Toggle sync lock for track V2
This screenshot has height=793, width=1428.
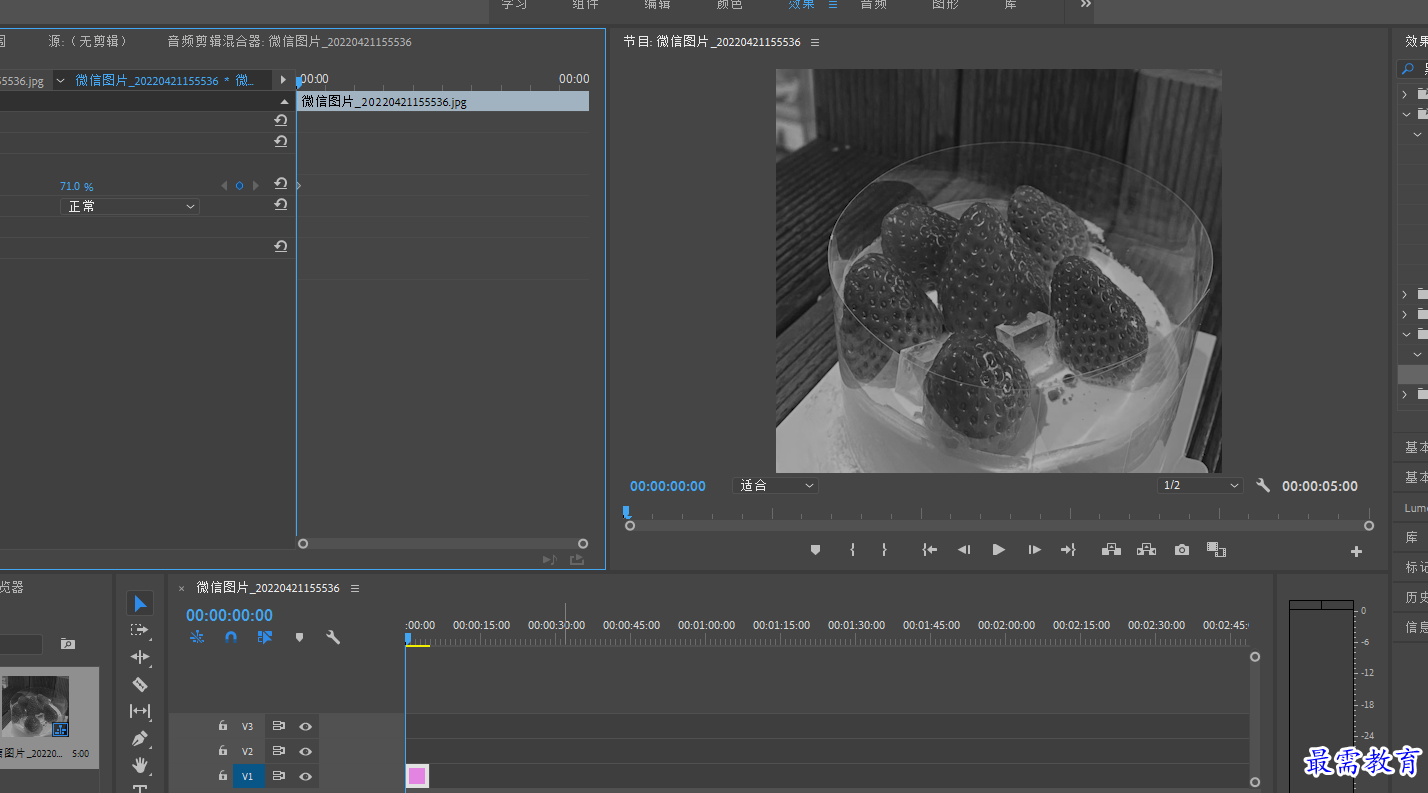(279, 751)
